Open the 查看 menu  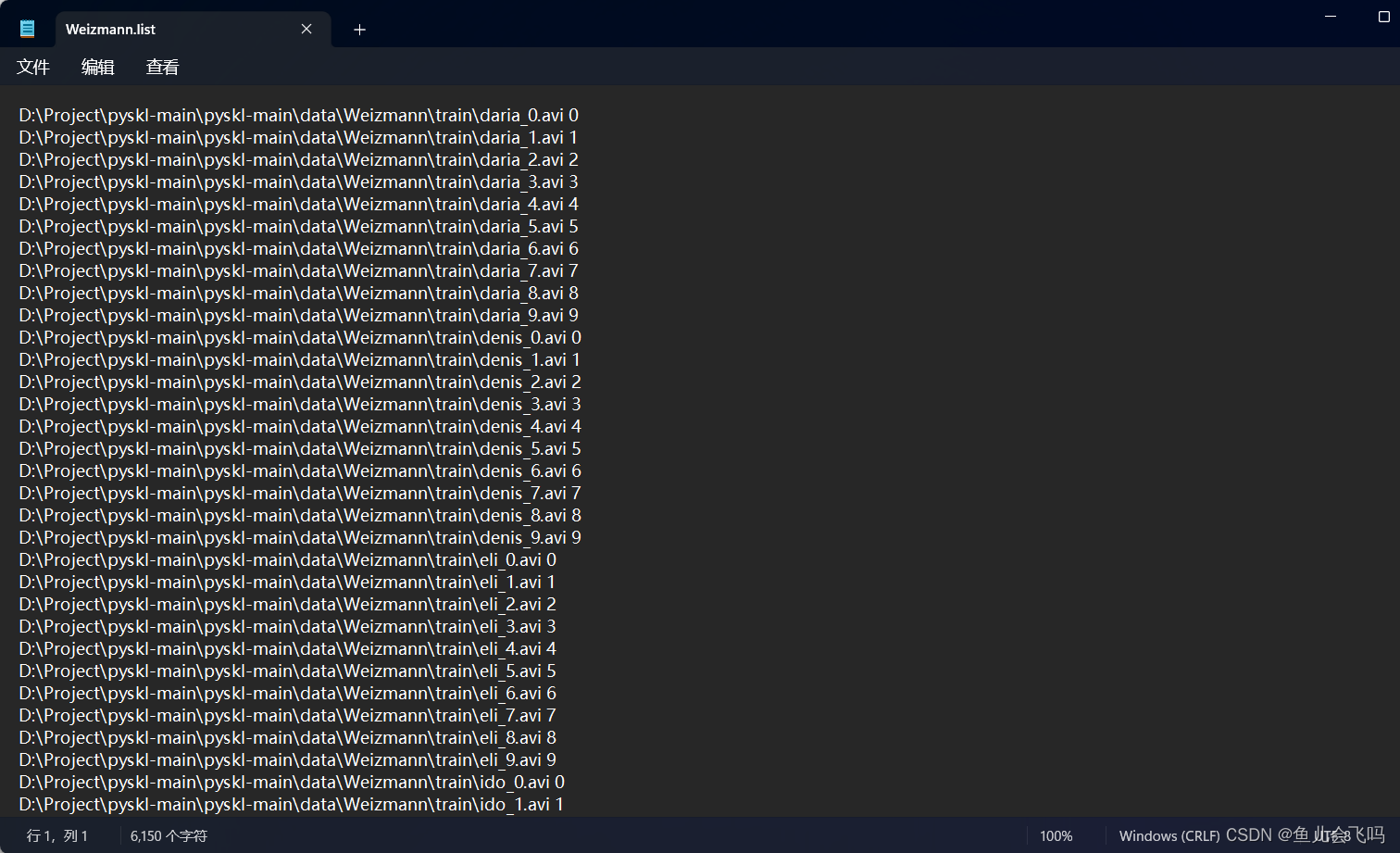click(x=161, y=67)
